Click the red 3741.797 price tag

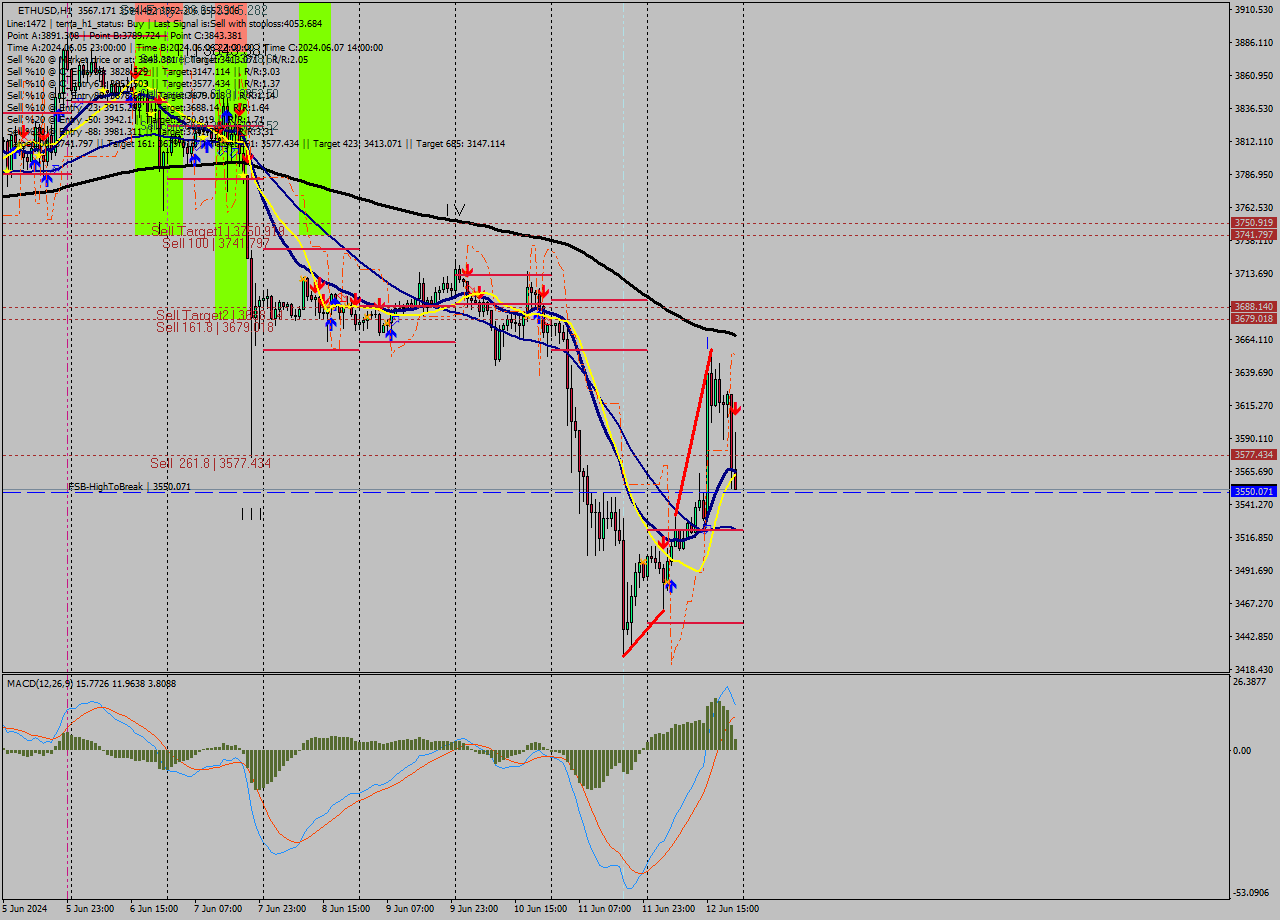tap(1254, 234)
